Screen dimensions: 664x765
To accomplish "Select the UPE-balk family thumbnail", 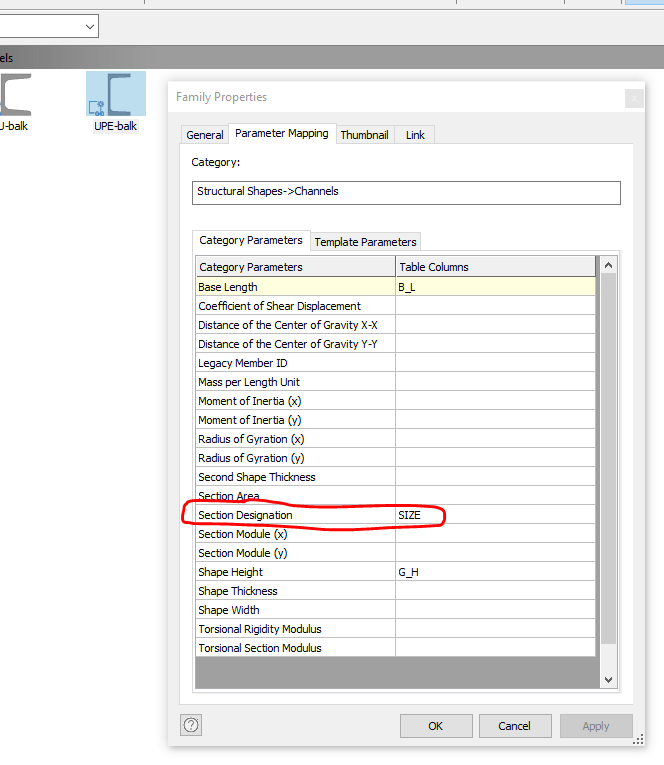I will [116, 94].
